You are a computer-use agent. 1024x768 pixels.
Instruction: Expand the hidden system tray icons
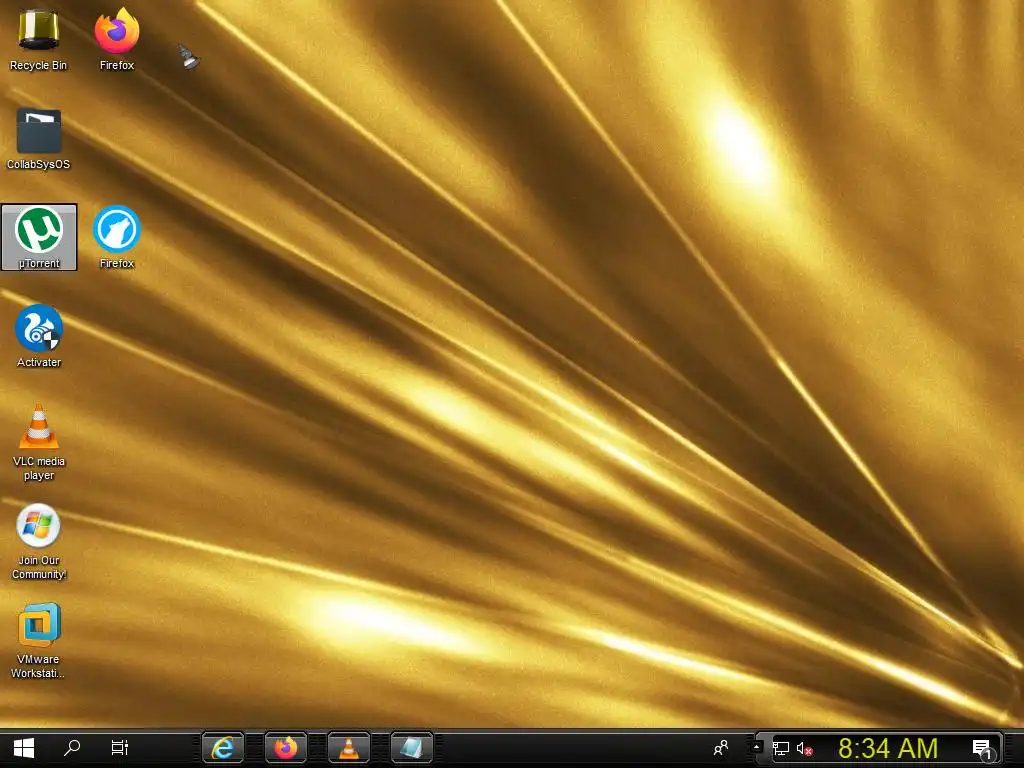(756, 746)
